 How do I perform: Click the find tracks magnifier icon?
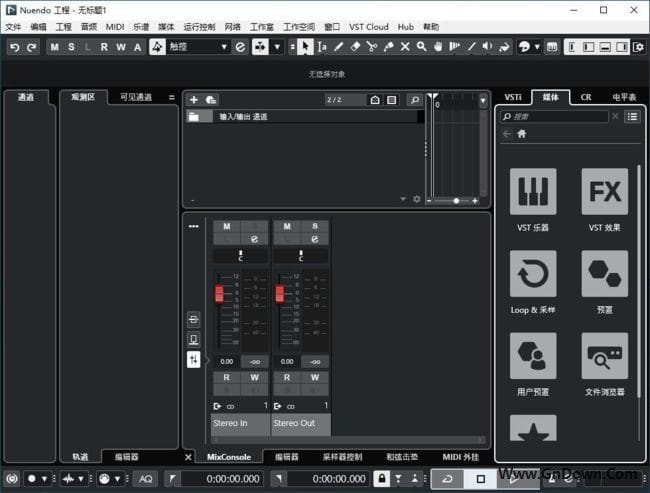pos(415,100)
